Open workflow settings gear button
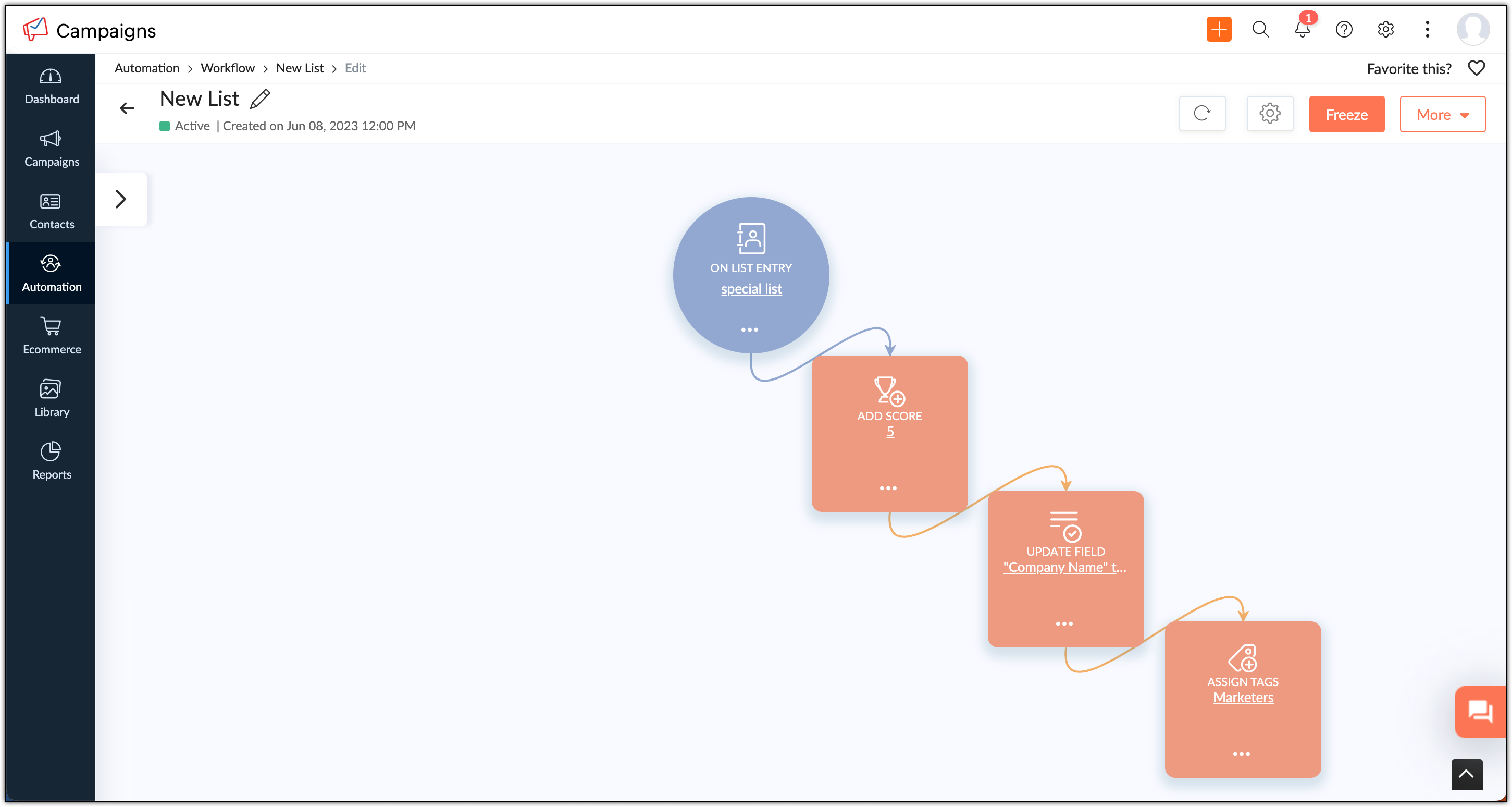 coord(1270,113)
